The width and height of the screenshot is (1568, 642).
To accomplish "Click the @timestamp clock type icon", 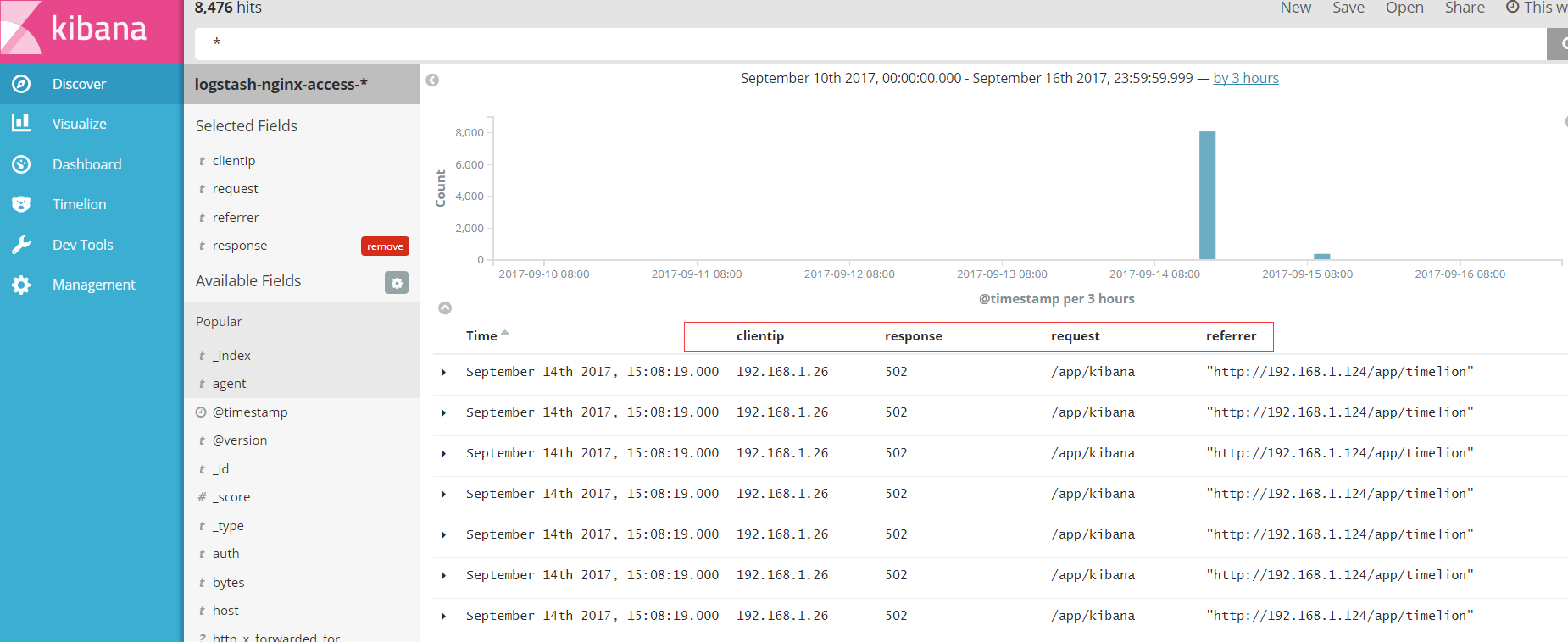I will click(x=201, y=412).
